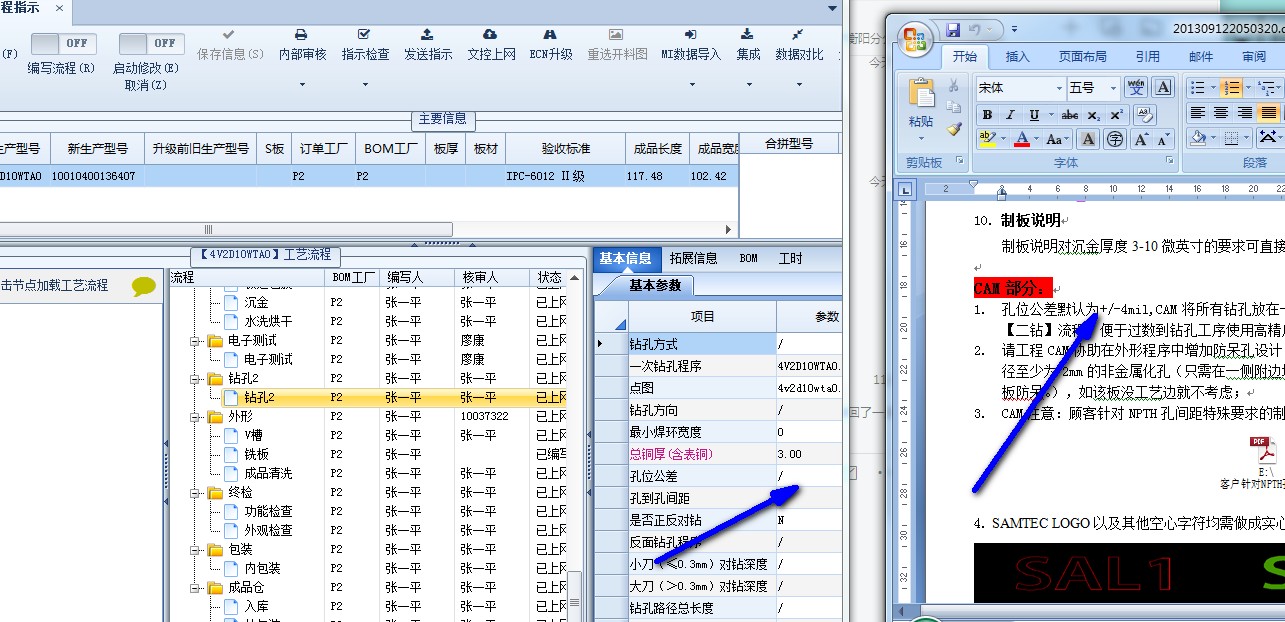Click ECN升级 toolbar button
Viewport: 1285px width, 622px height.
(x=551, y=45)
